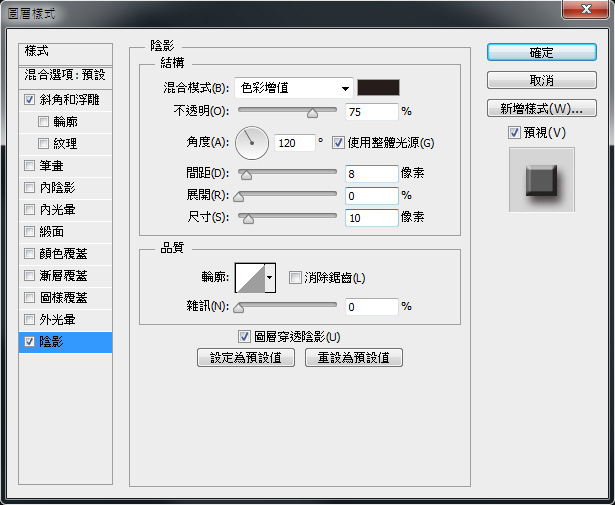Click the 展開 spread slider handle
Image resolution: width=615 pixels, height=505 pixels.
[x=238, y=197]
